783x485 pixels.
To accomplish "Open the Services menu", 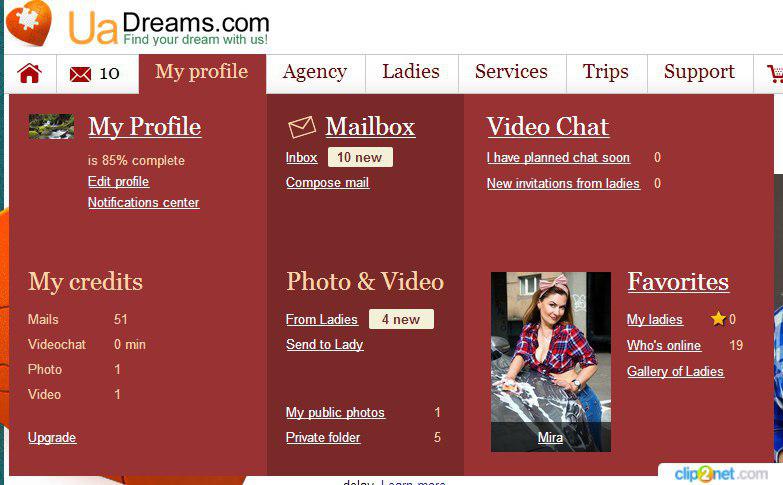I will [x=511, y=72].
